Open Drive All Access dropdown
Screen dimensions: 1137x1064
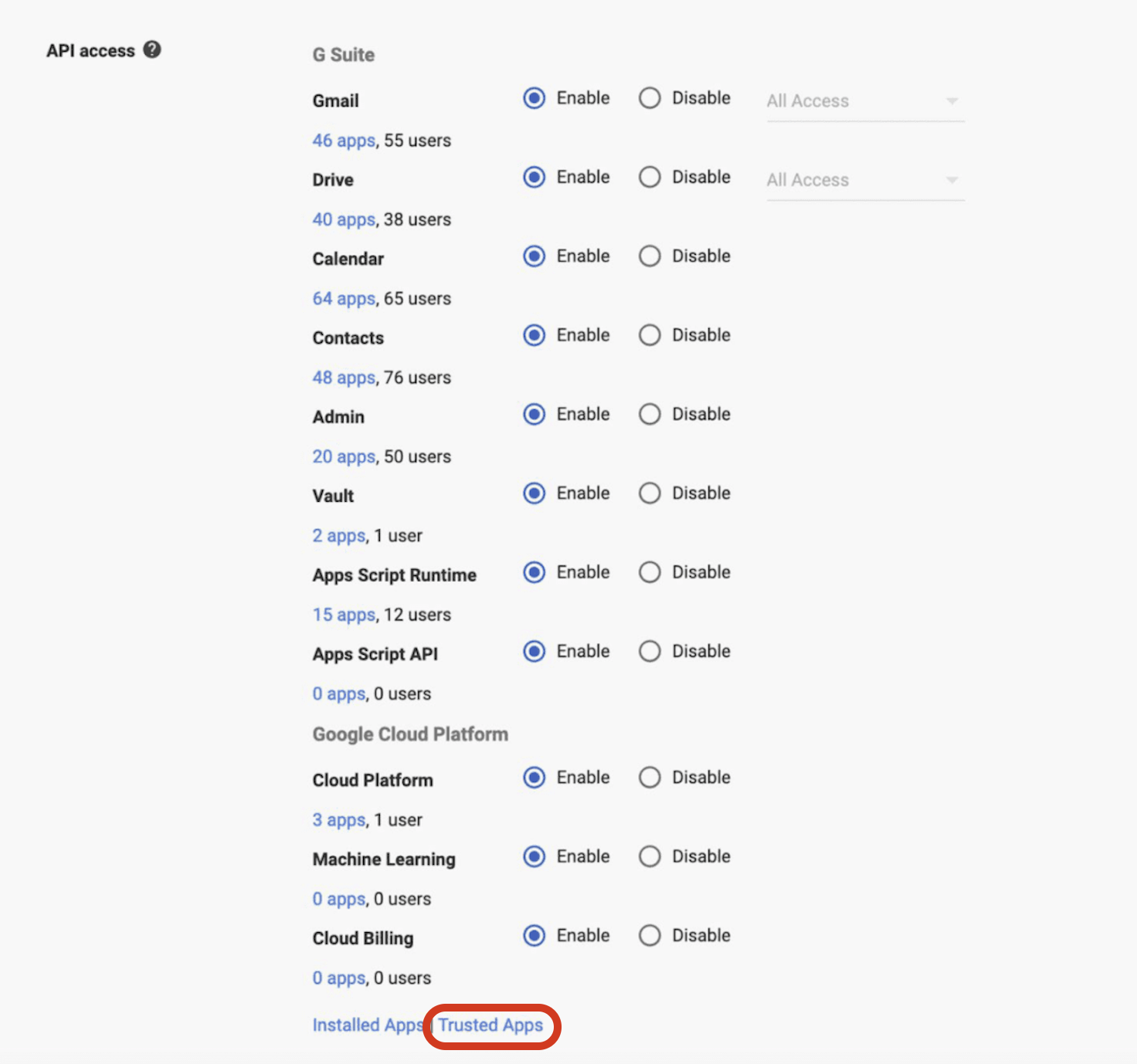[865, 181]
